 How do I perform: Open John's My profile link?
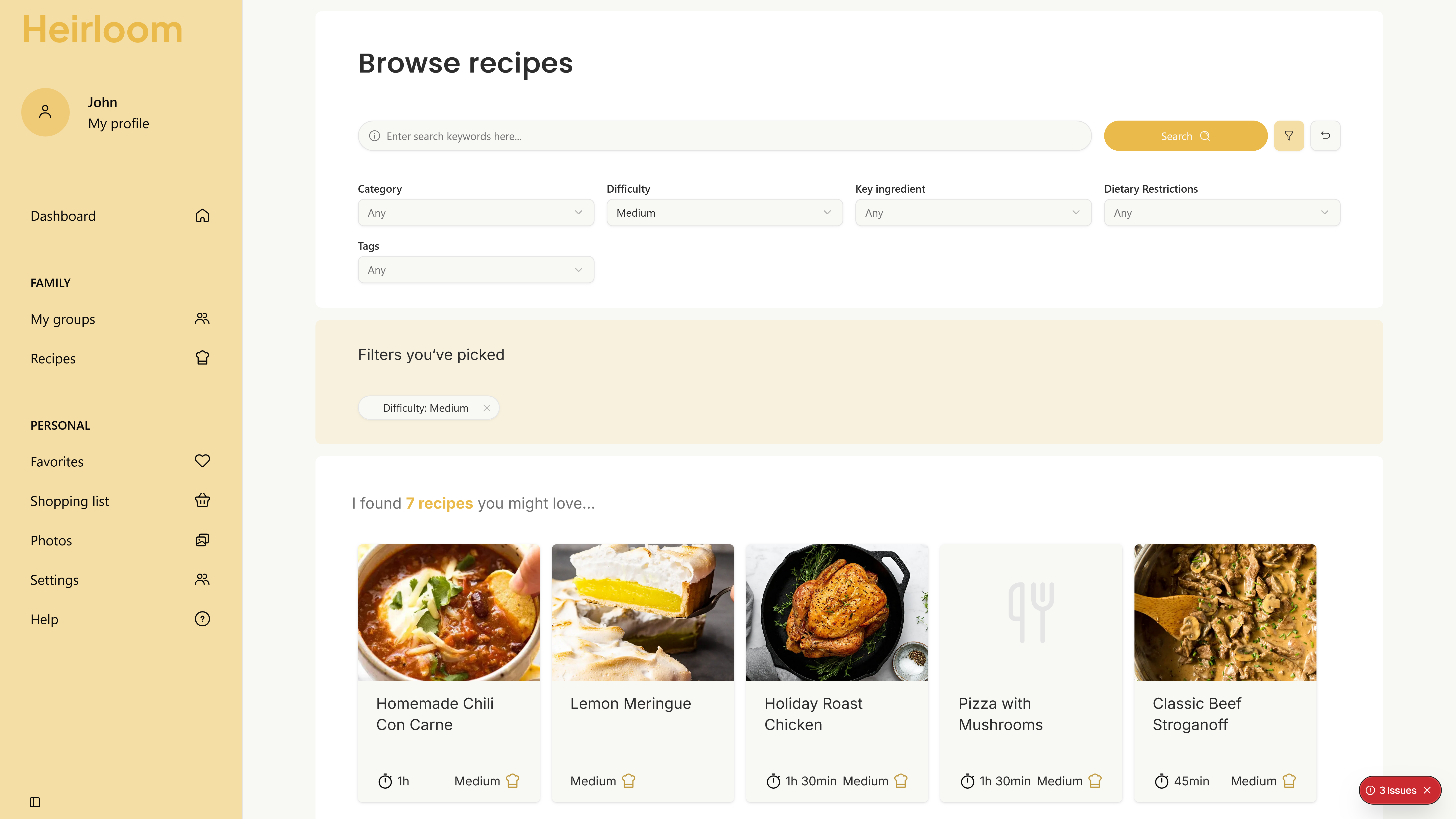(118, 123)
